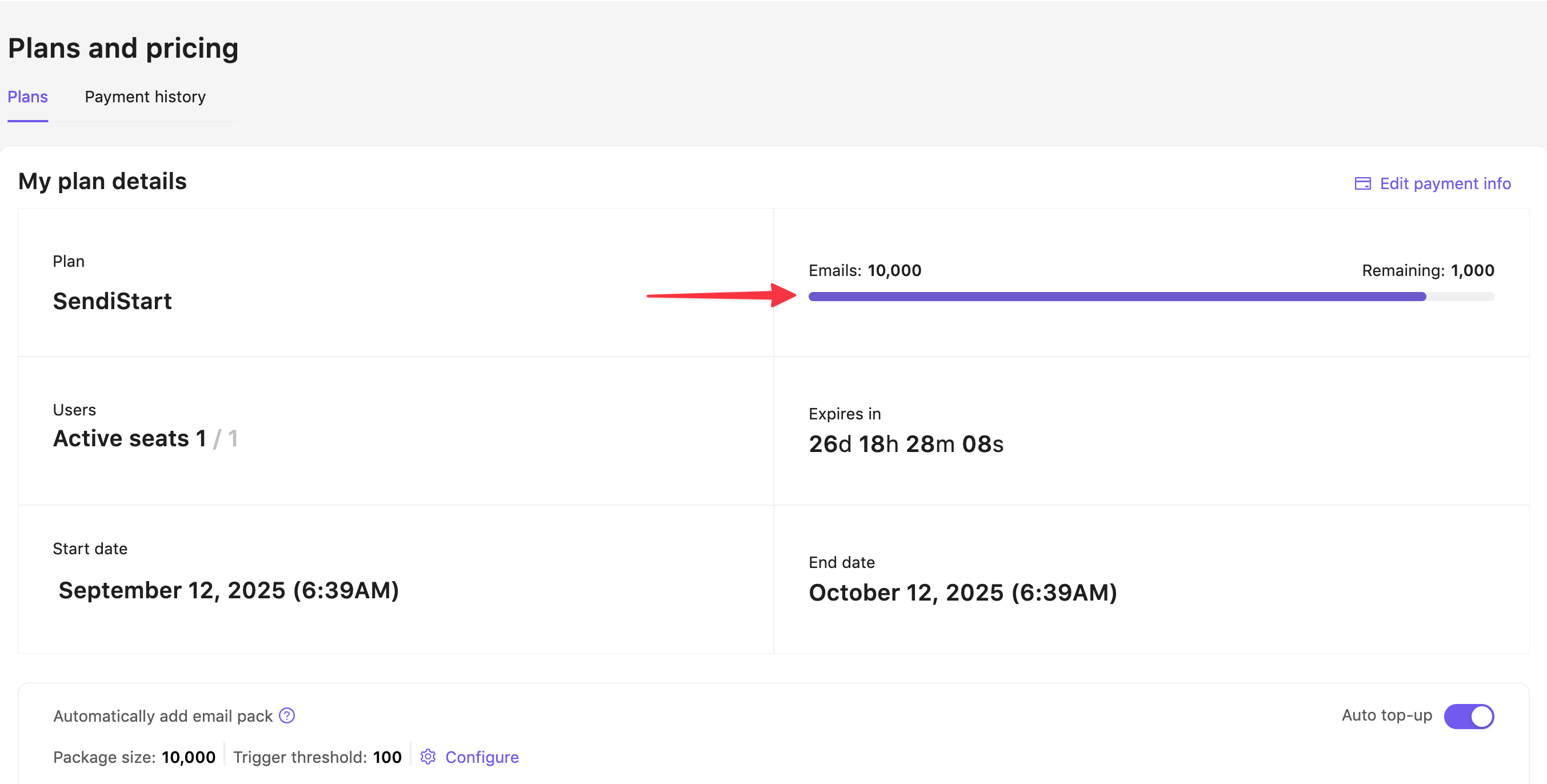Click the Configure link
Screen dimensions: 1547x784
point(482,757)
